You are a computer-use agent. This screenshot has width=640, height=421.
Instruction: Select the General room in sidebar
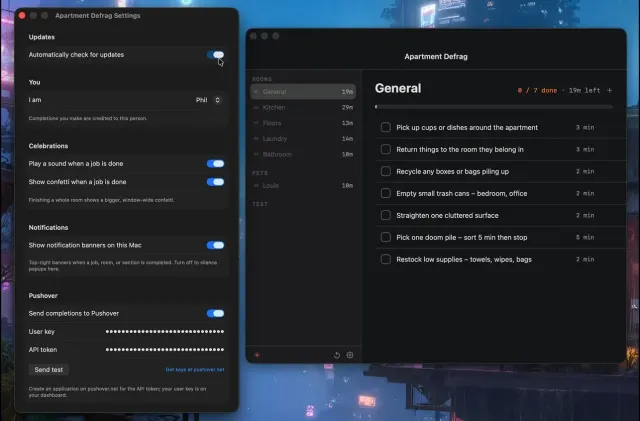(303, 91)
